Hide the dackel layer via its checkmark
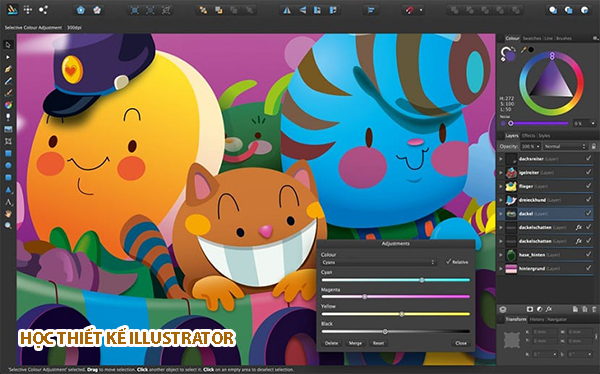This screenshot has height=374, width=600. [x=588, y=213]
